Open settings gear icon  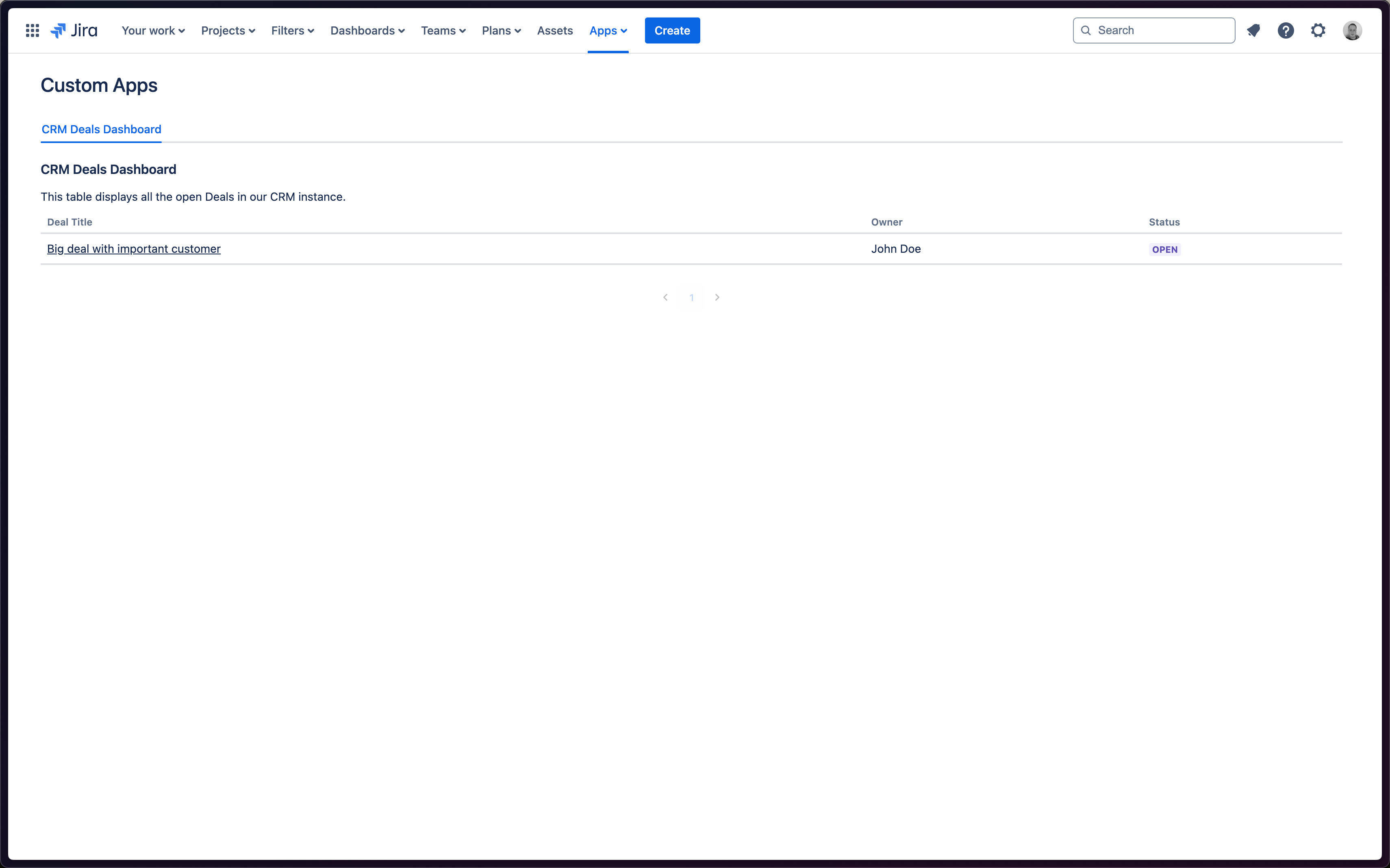(1318, 30)
